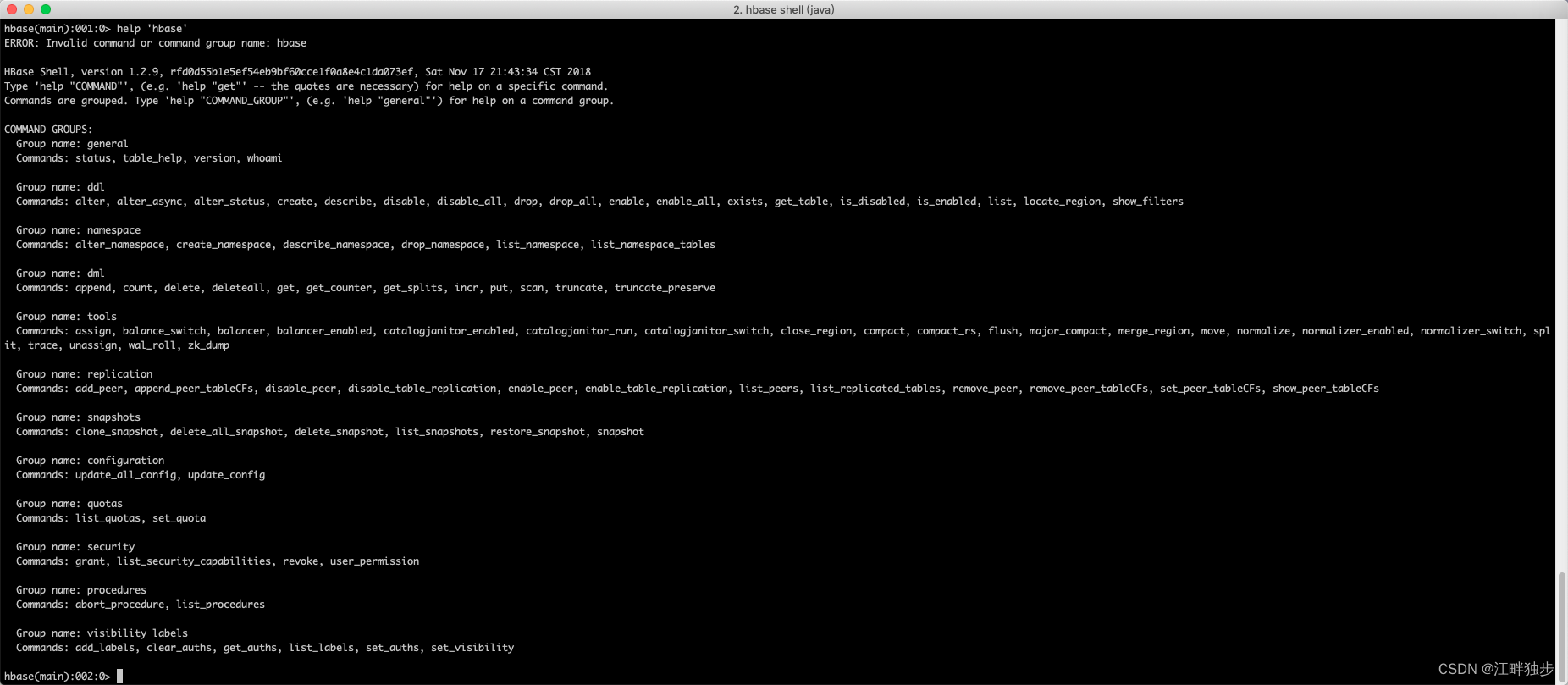1568x685 pixels.
Task: Click the 'get_counter' command text
Action: click(x=339, y=288)
